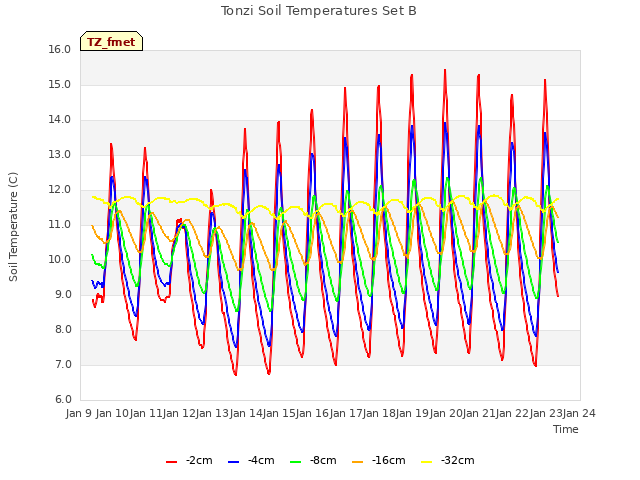Click the Jan 18 x-axis tick label
The width and height of the screenshot is (640, 480).
(x=379, y=413)
